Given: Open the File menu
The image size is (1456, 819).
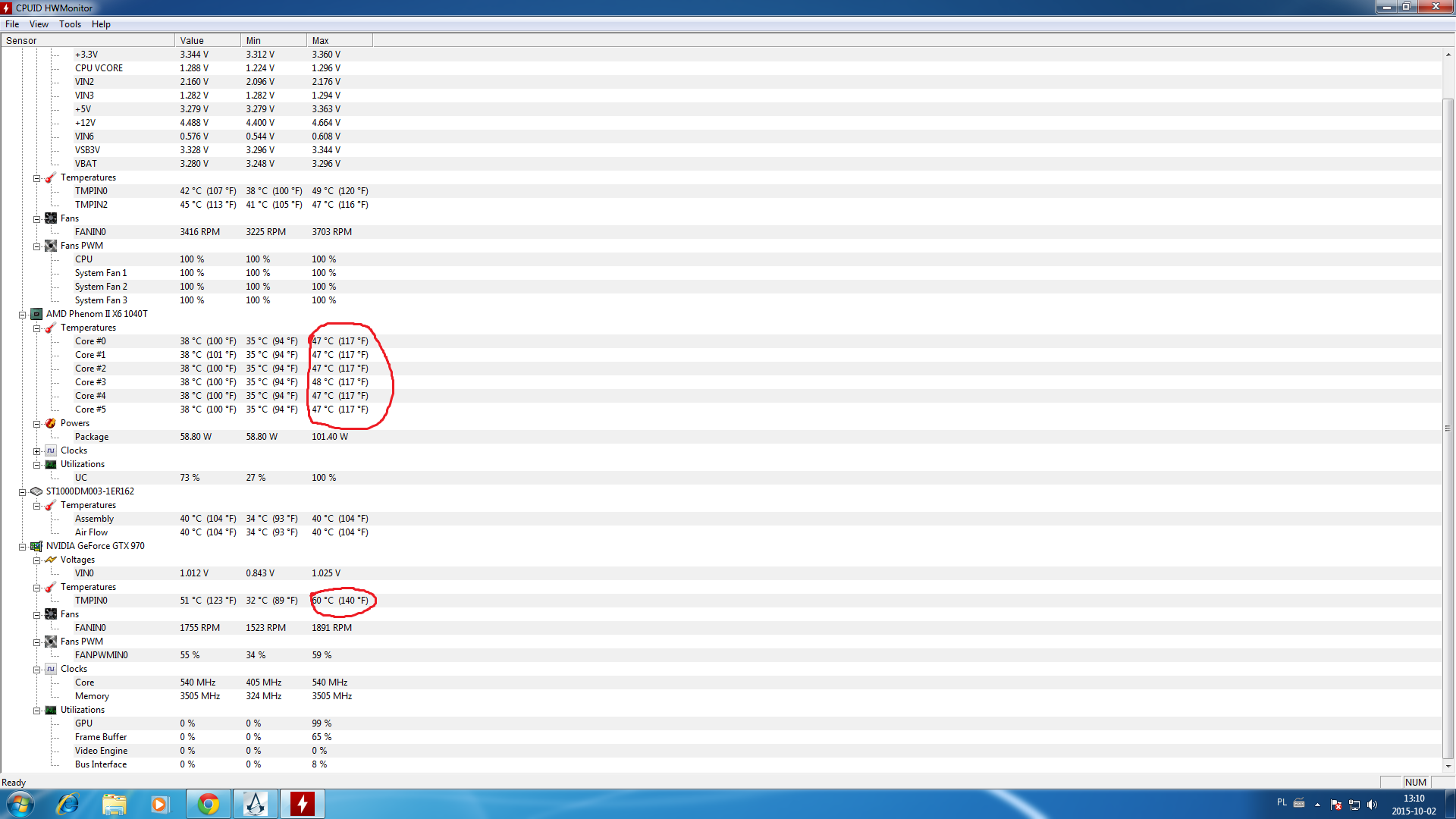Looking at the screenshot, I should coord(12,24).
